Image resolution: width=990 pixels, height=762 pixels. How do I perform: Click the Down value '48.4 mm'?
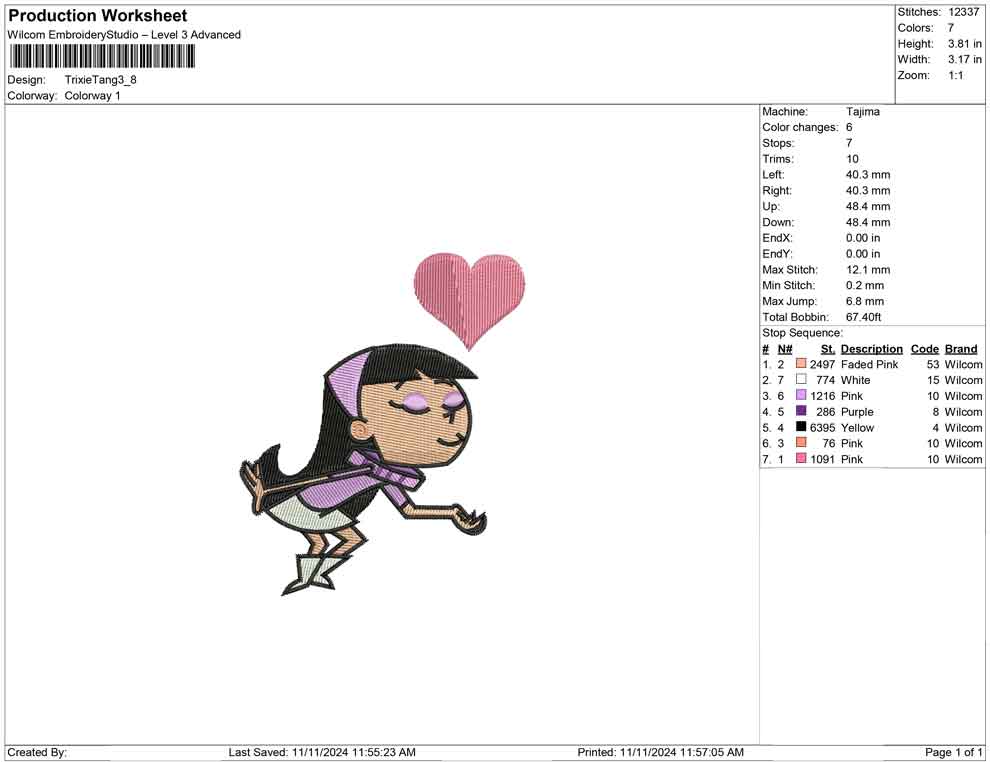pyautogui.click(x=868, y=222)
